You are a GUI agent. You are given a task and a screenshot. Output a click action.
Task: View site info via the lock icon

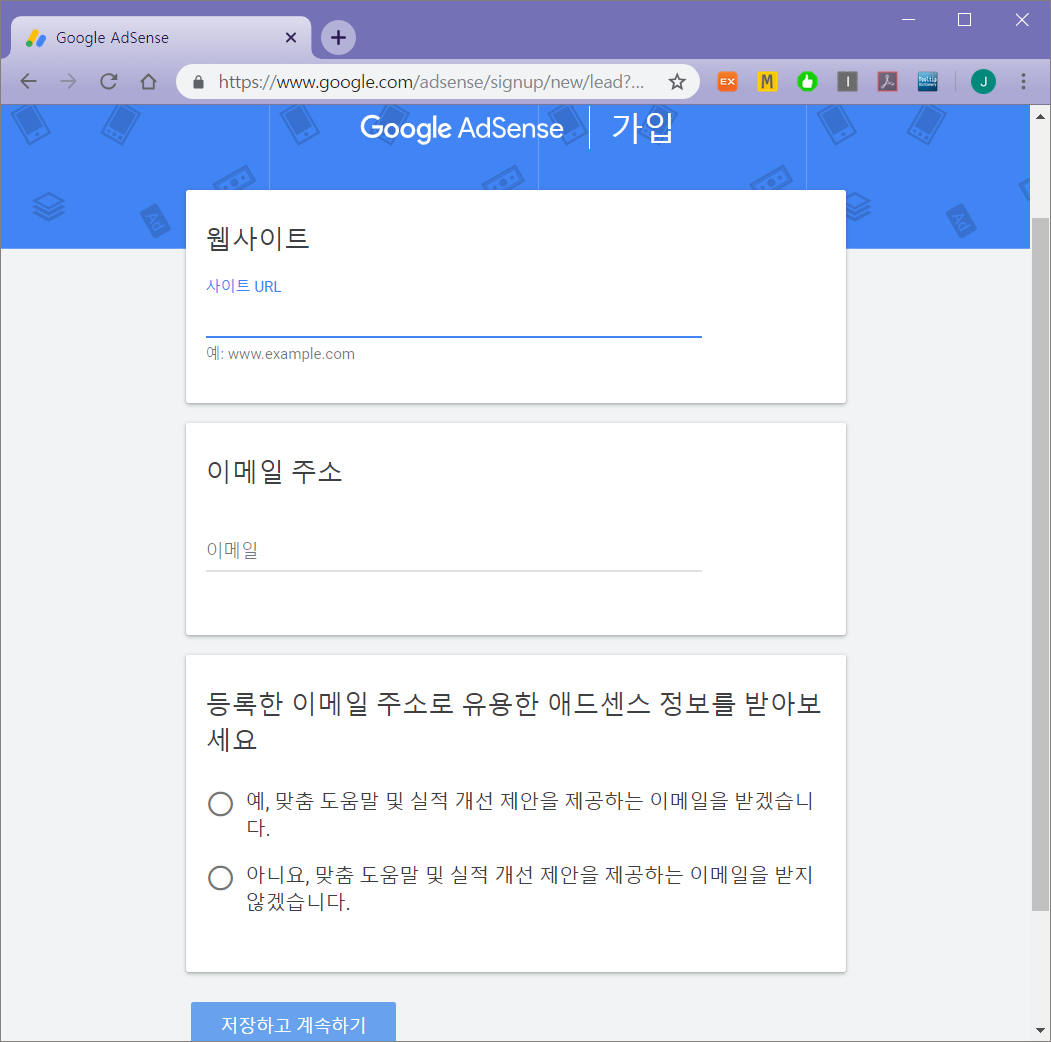(198, 82)
